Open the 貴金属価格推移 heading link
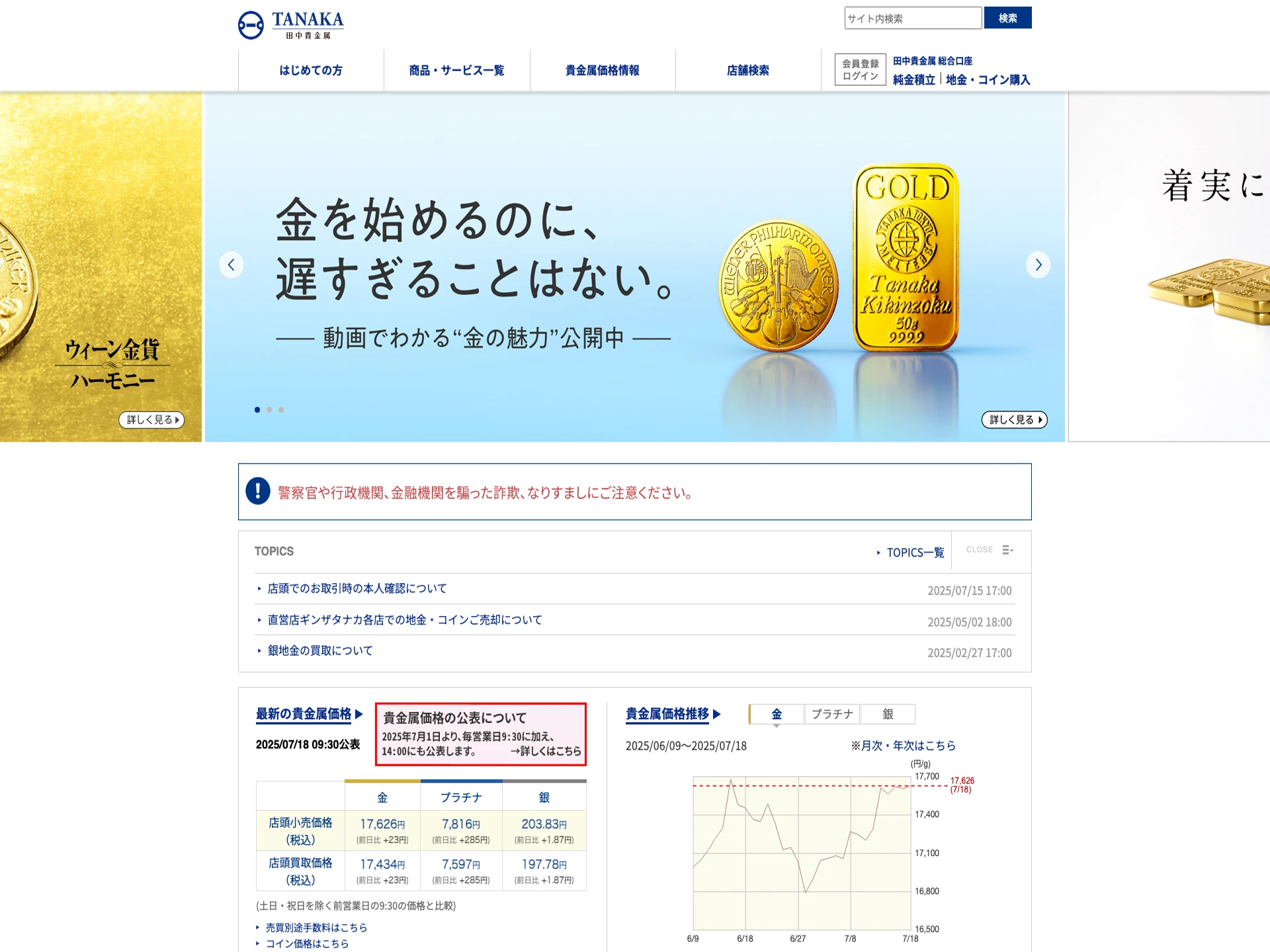 point(667,714)
